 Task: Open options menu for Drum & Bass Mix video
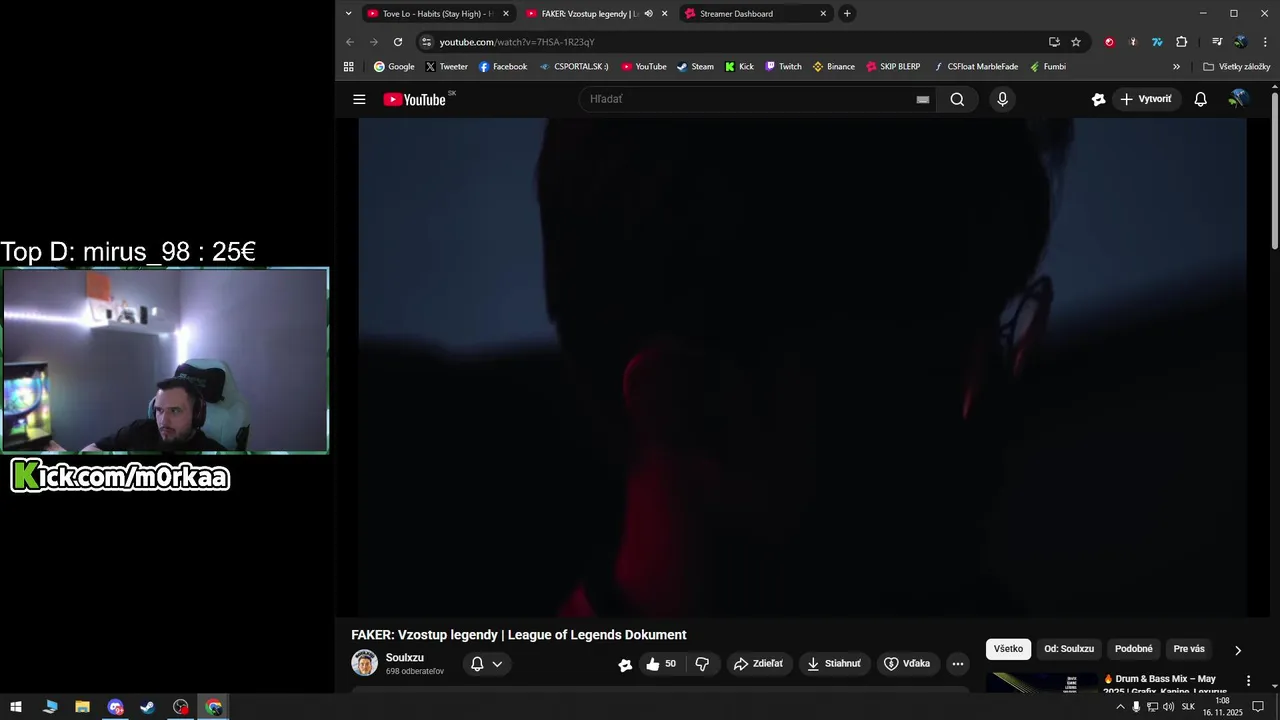click(1248, 680)
